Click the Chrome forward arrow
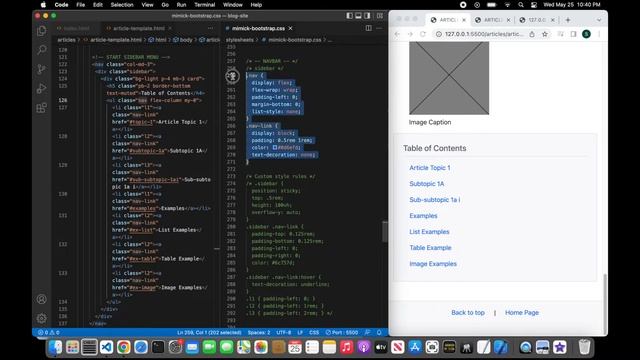Image resolution: width=640 pixels, height=360 pixels. point(410,34)
